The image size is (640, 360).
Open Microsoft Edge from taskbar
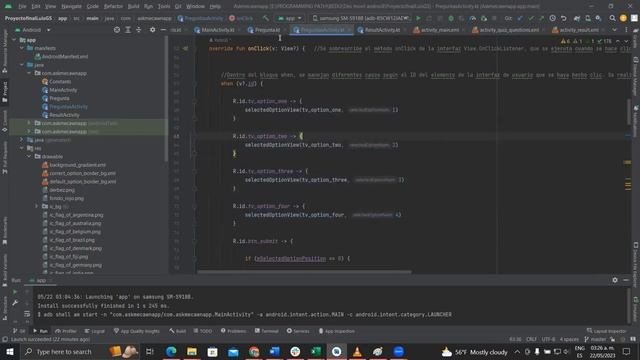(171, 351)
